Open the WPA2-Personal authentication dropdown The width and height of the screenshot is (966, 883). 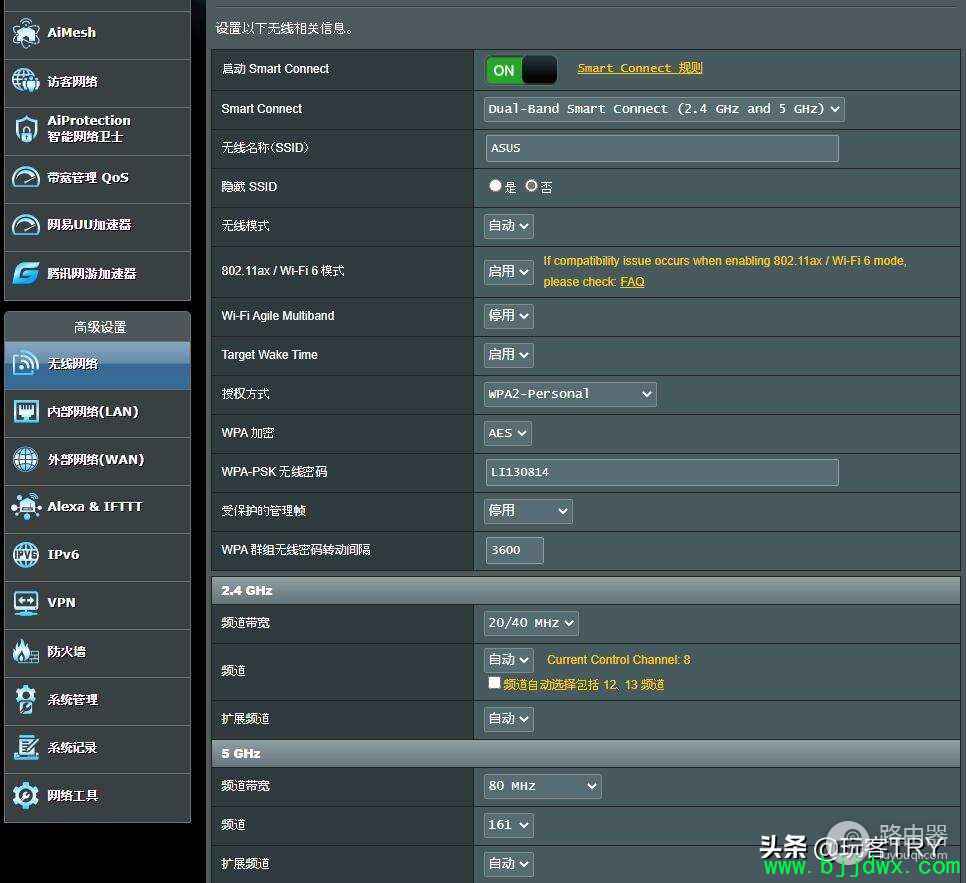pos(570,394)
